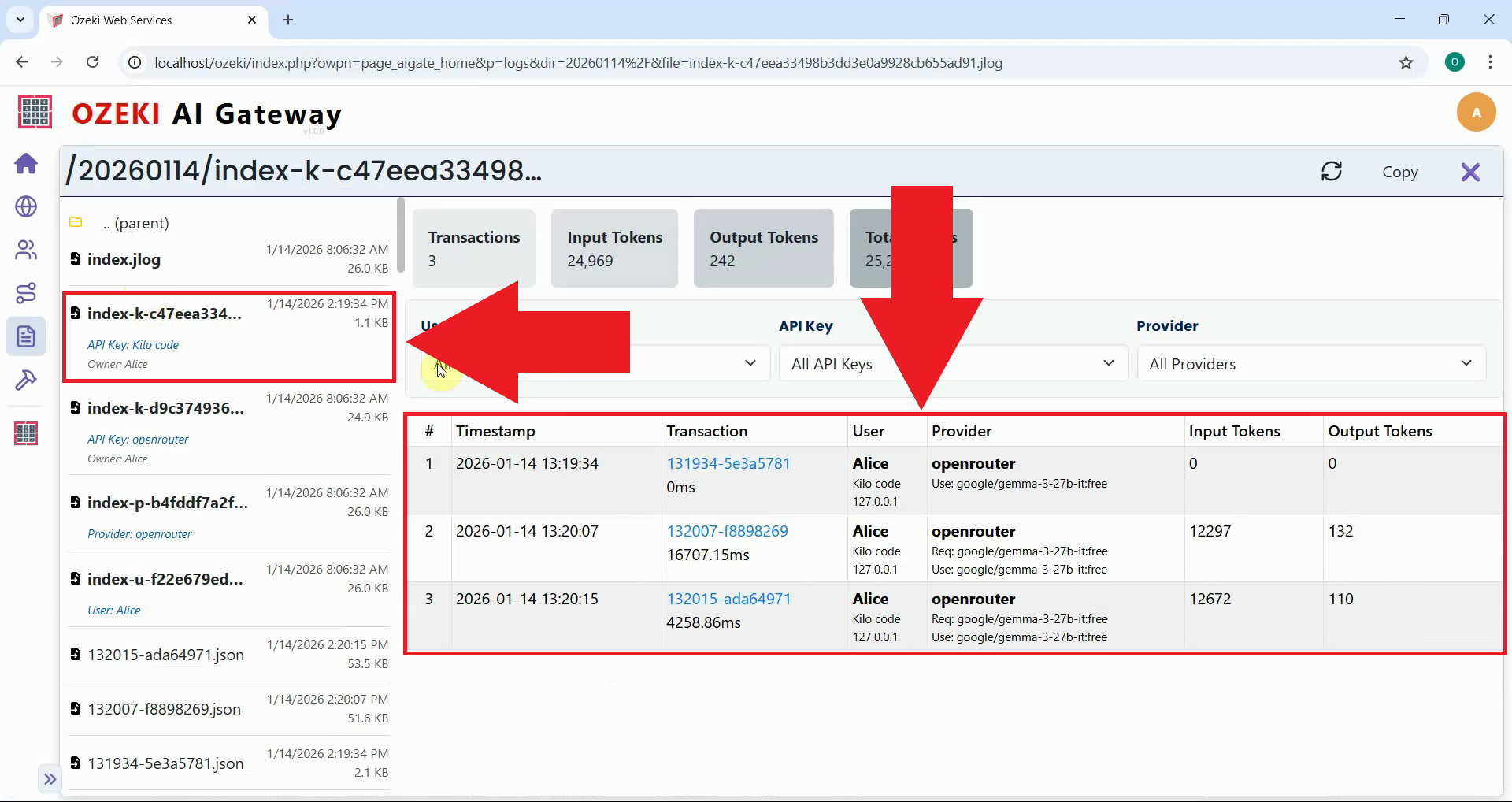Viewport: 1512px width, 802px height.
Task: Select the index.jlog file entry
Action: tap(124, 259)
